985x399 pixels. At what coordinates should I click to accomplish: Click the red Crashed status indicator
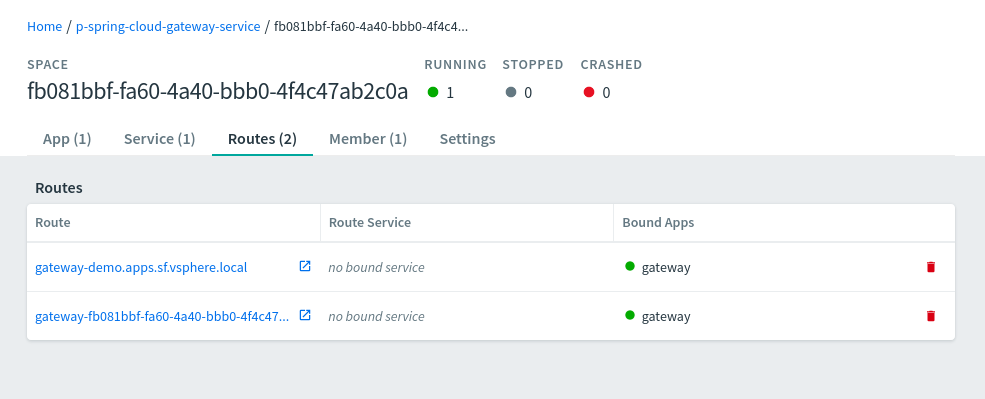click(x=589, y=92)
